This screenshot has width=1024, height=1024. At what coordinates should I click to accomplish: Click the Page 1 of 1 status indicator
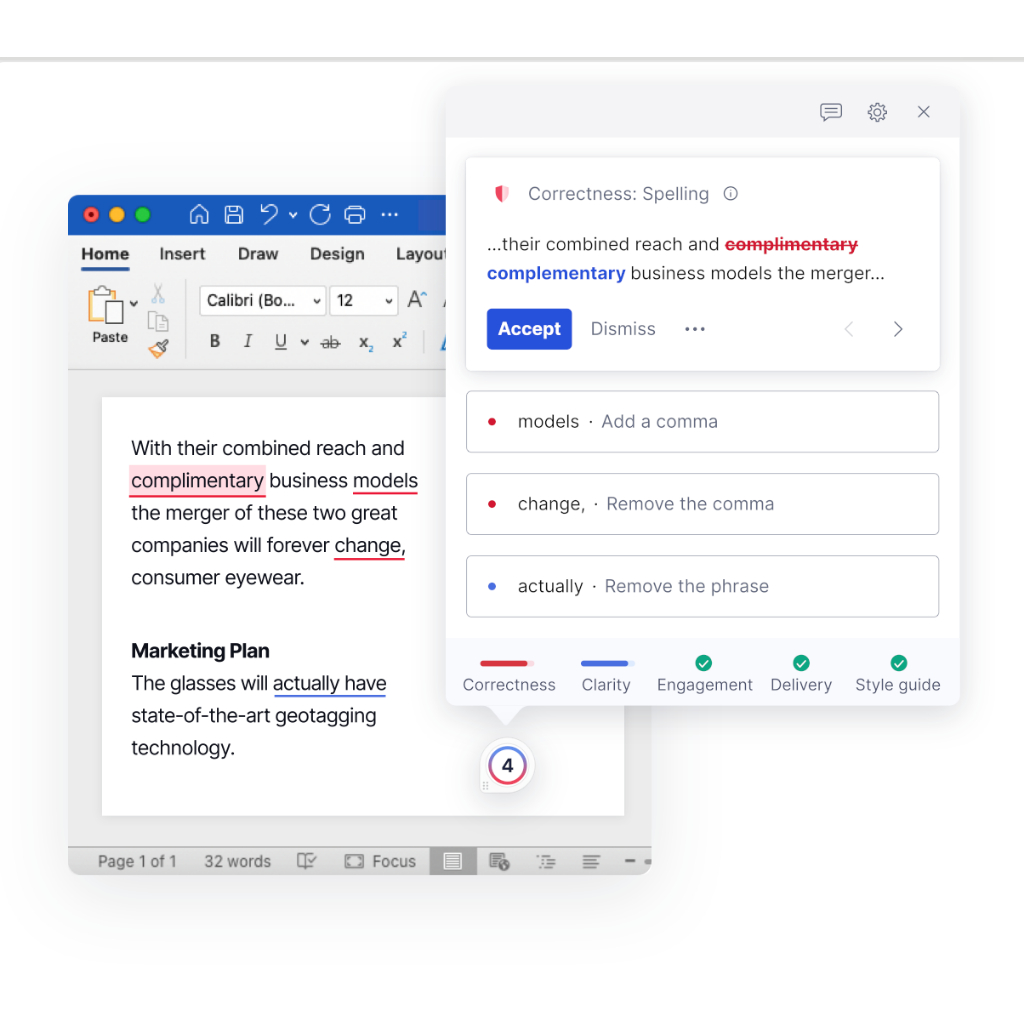[137, 861]
